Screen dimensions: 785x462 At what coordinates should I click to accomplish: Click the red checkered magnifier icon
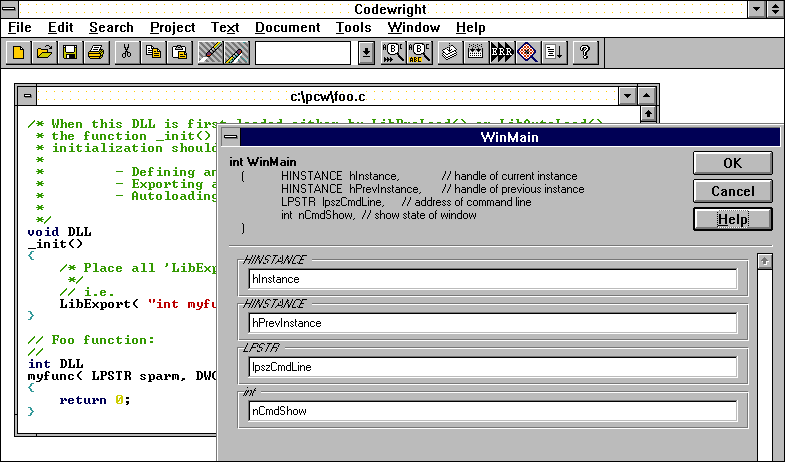click(x=528, y=53)
